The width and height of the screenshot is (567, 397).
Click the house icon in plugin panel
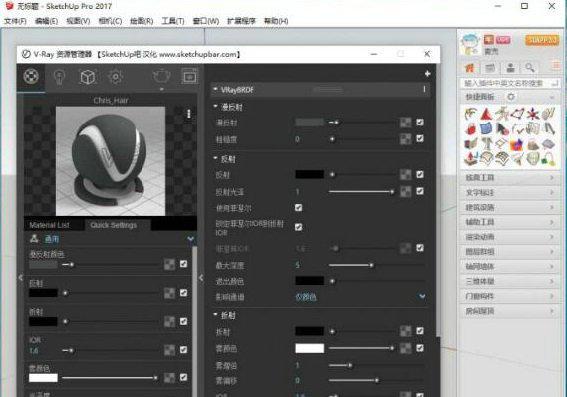click(470, 68)
